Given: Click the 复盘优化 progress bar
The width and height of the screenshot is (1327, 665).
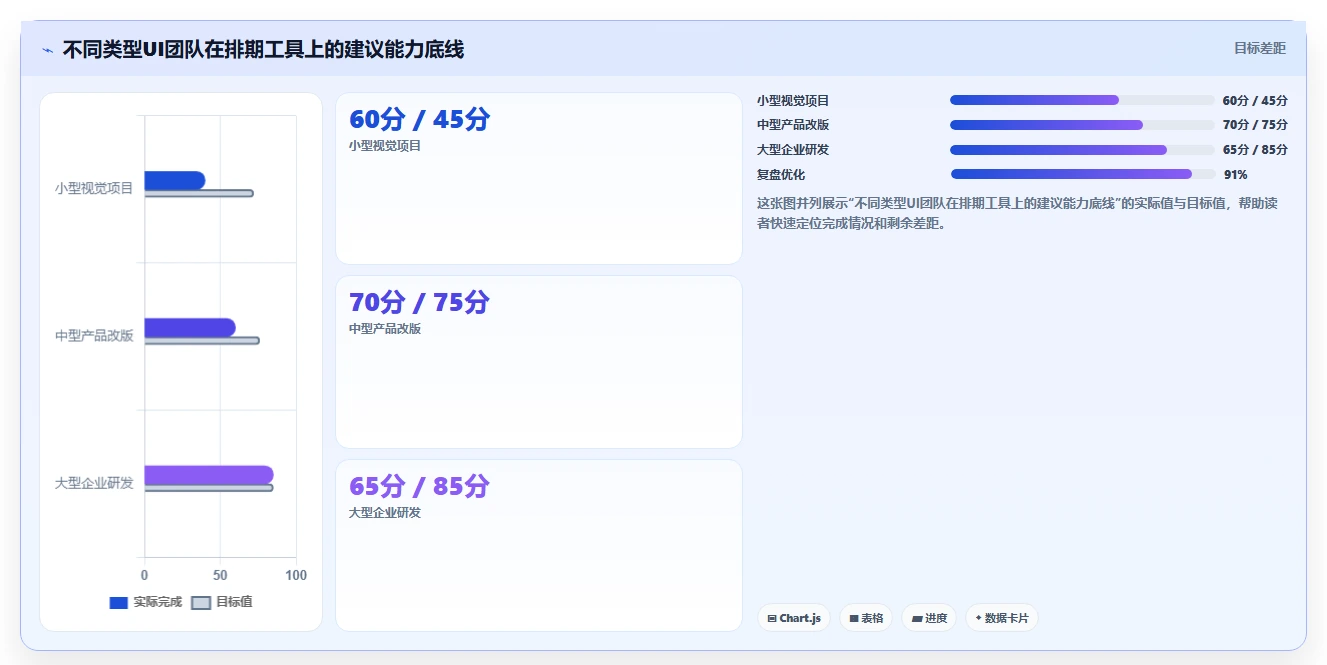Looking at the screenshot, I should coord(1082,174).
